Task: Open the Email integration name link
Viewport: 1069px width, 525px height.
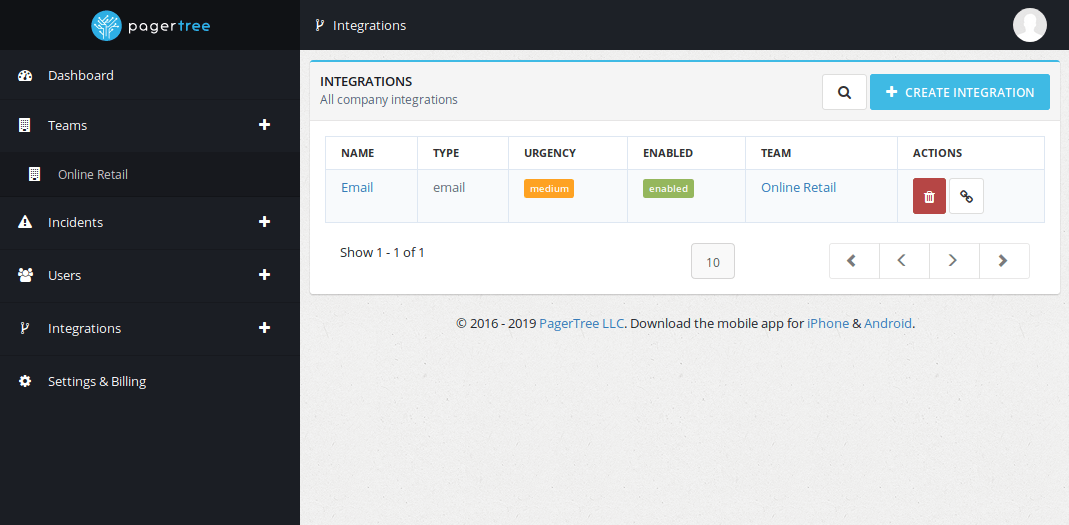Action: [357, 187]
